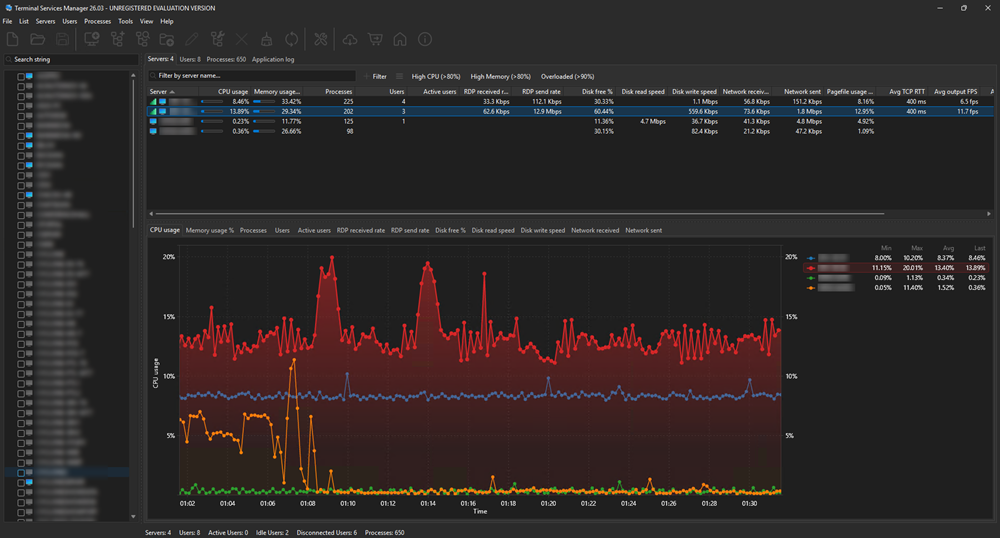Apply the High CPU (>80%) filter
Image resolution: width=1000 pixels, height=538 pixels.
[x=436, y=76]
